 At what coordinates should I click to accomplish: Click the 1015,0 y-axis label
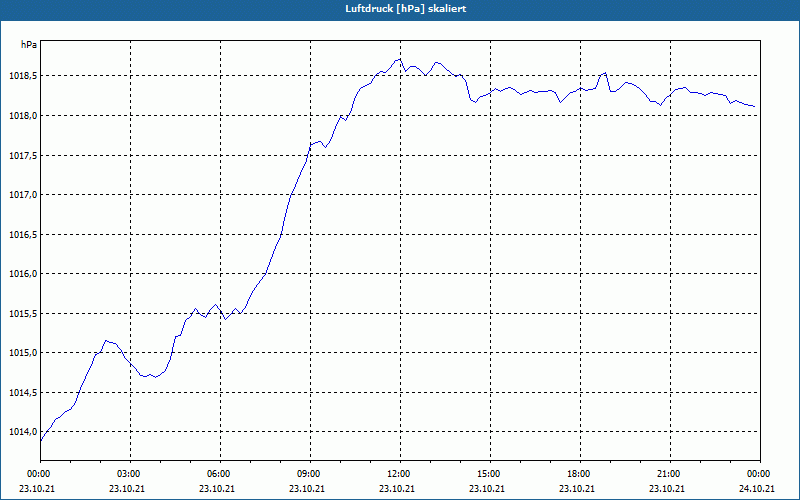pos(21,353)
